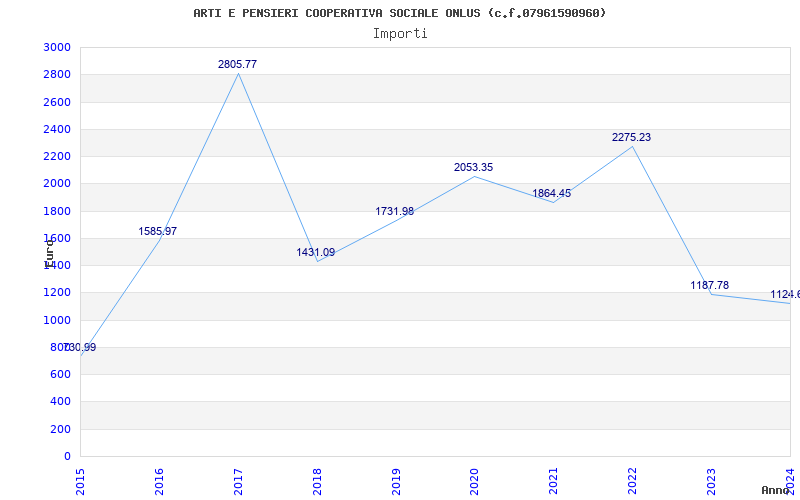Click the y-axis value 2000
The width and height of the screenshot is (800, 500).
click(57, 184)
